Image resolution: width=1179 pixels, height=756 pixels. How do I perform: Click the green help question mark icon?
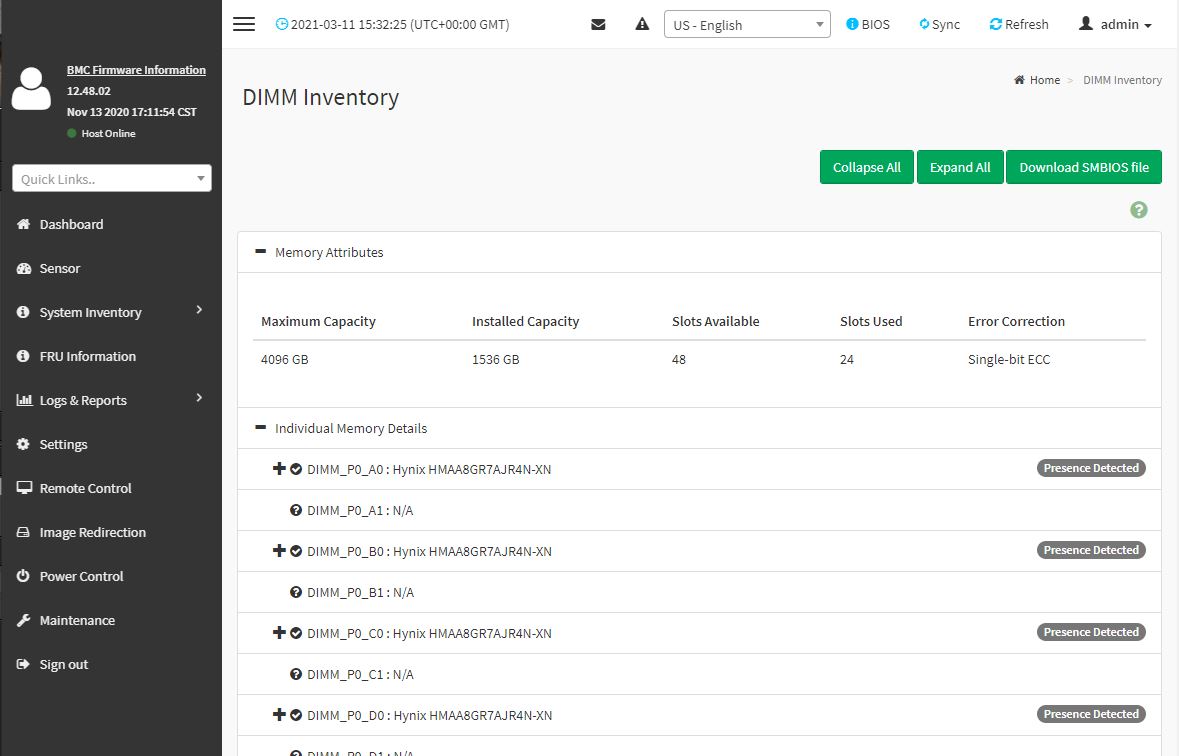pyautogui.click(x=1138, y=210)
